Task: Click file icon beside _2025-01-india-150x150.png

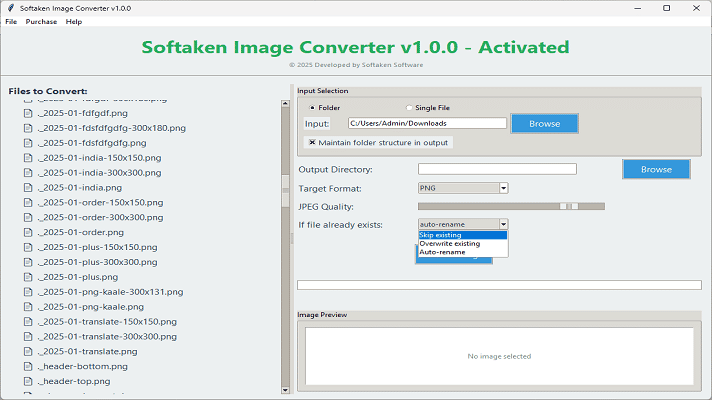Action: [x=28, y=158]
